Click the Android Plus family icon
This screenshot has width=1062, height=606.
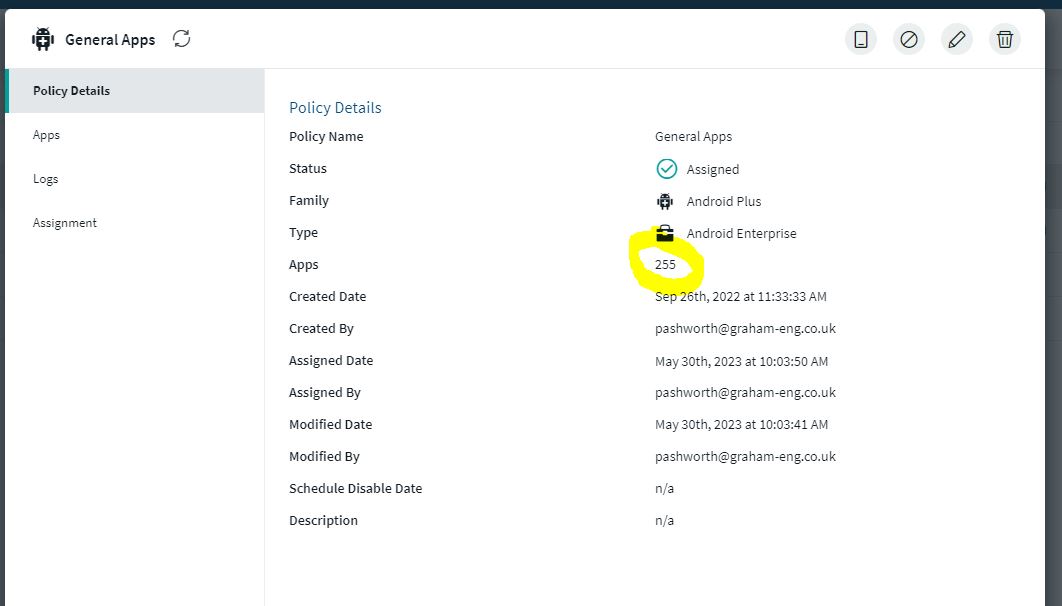pyautogui.click(x=665, y=201)
